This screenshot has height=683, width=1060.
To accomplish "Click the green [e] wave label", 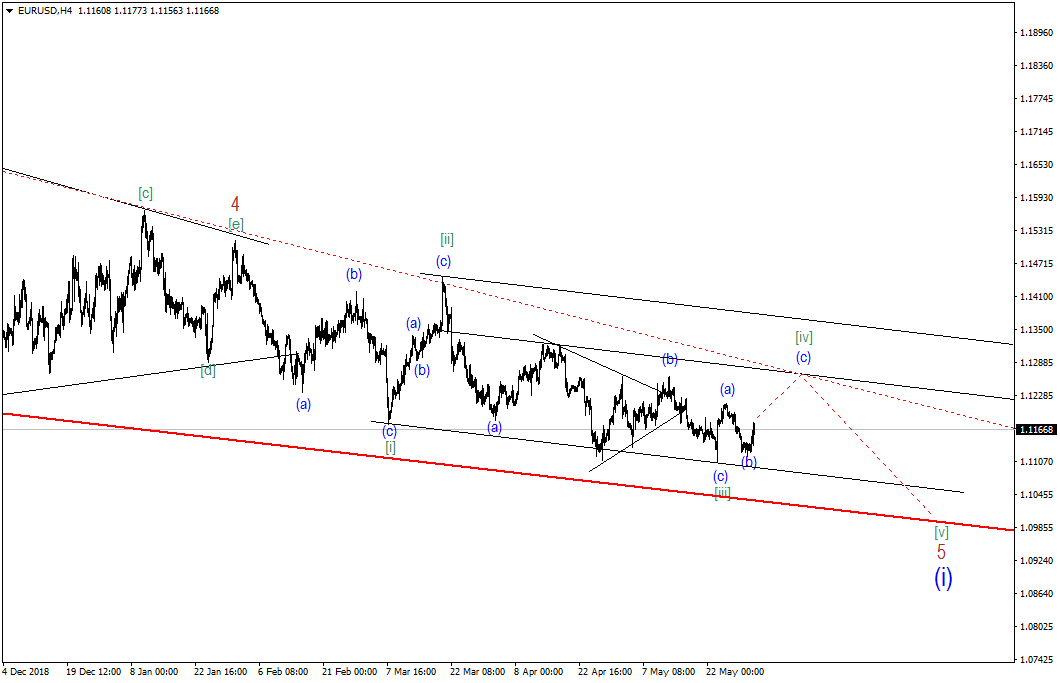I will 236,224.
